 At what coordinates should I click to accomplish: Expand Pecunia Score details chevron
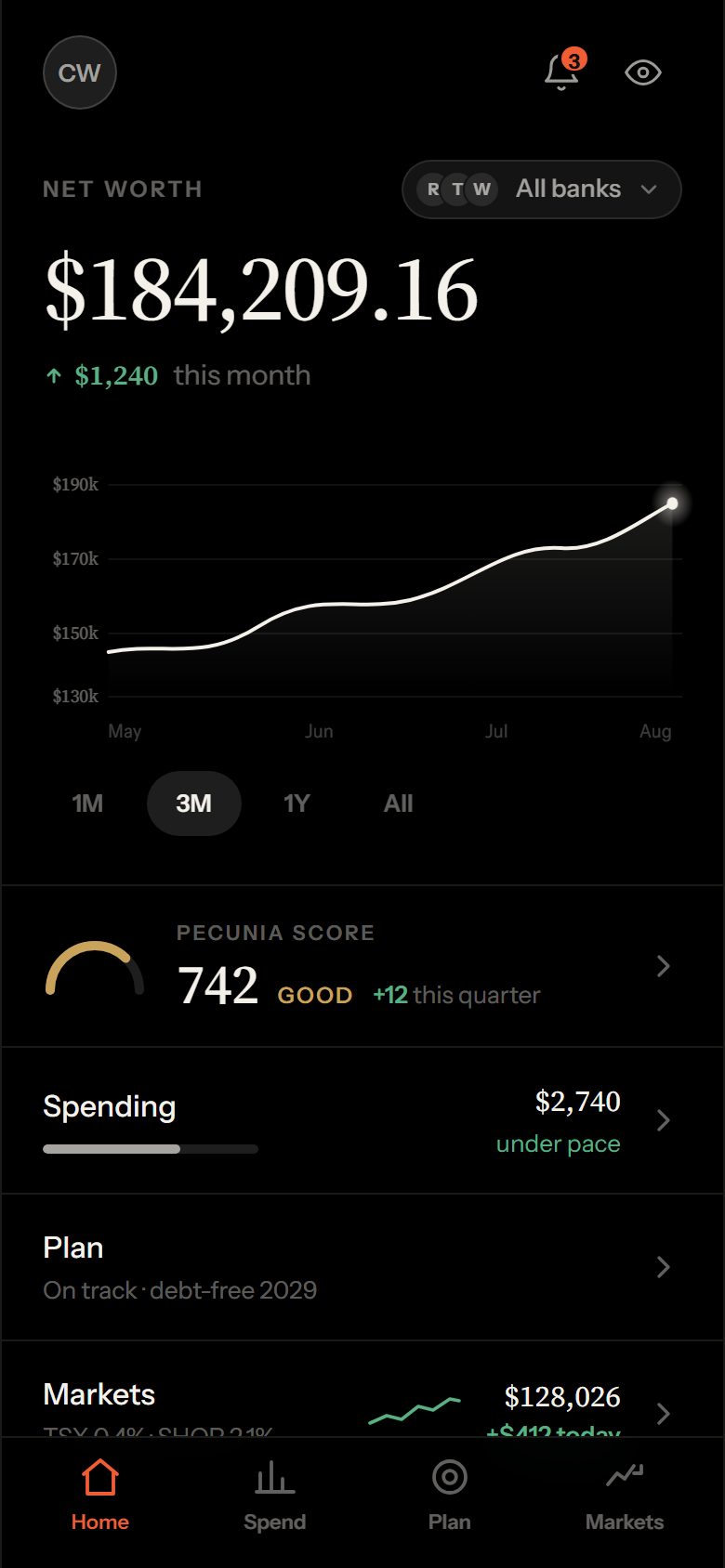click(x=663, y=966)
